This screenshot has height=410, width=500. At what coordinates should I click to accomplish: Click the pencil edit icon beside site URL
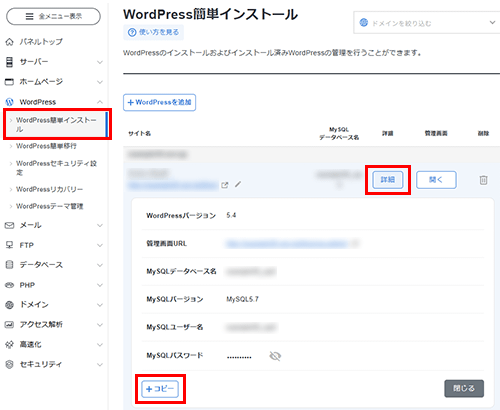pos(238,184)
